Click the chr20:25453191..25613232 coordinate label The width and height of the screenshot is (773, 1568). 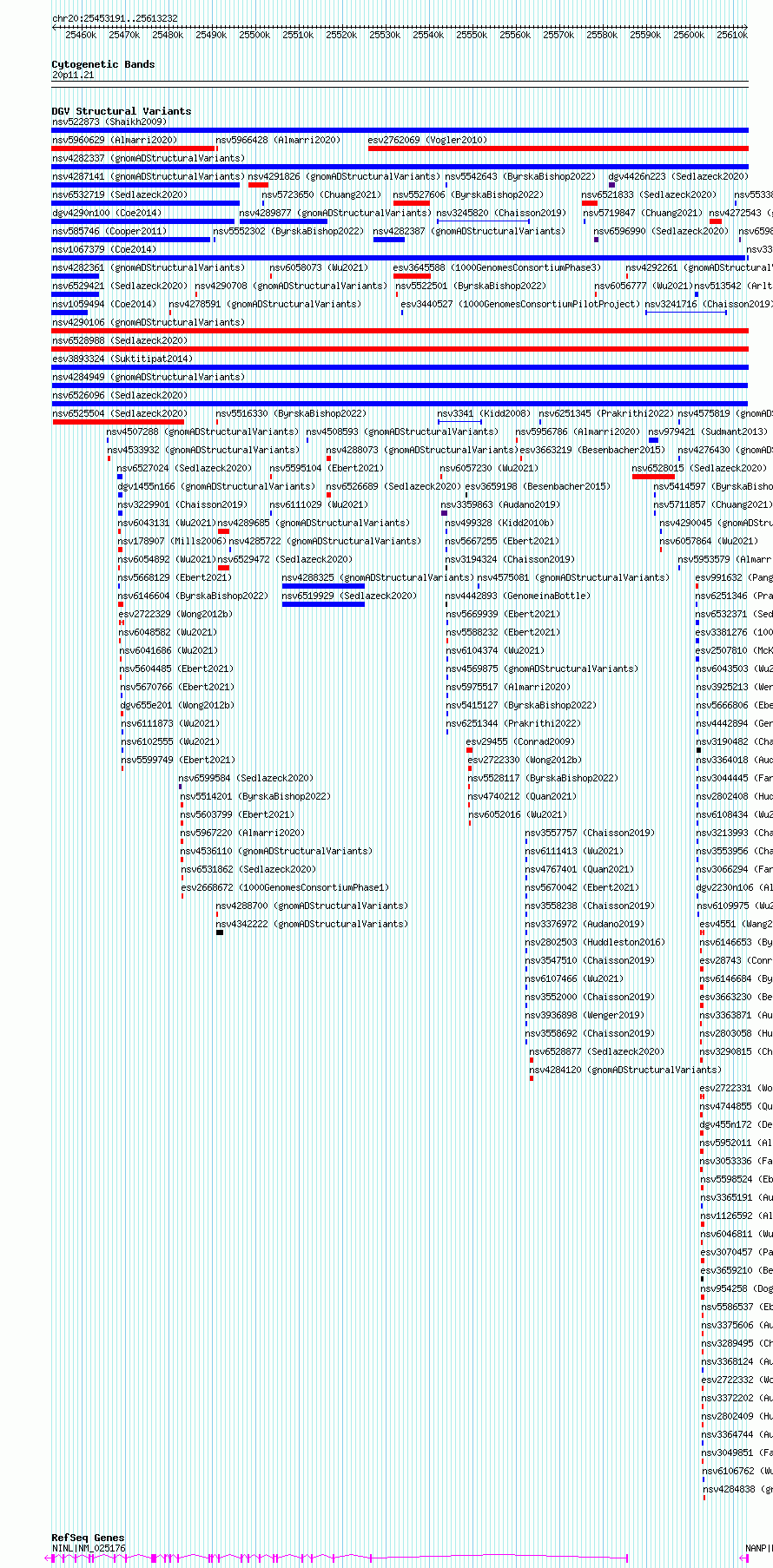tap(115, 18)
